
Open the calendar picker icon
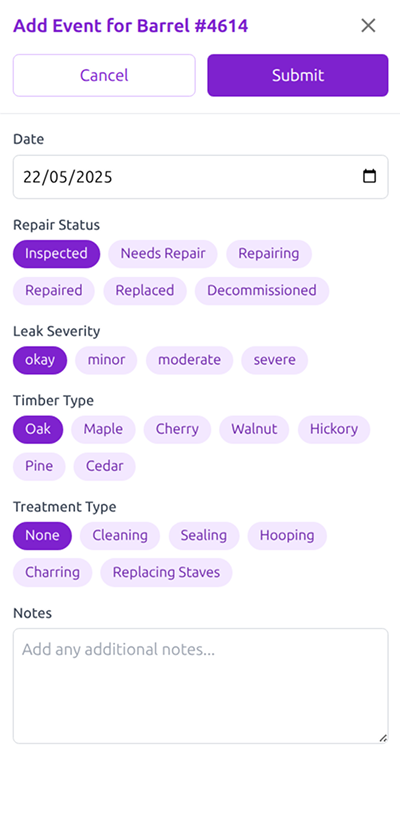(370, 176)
